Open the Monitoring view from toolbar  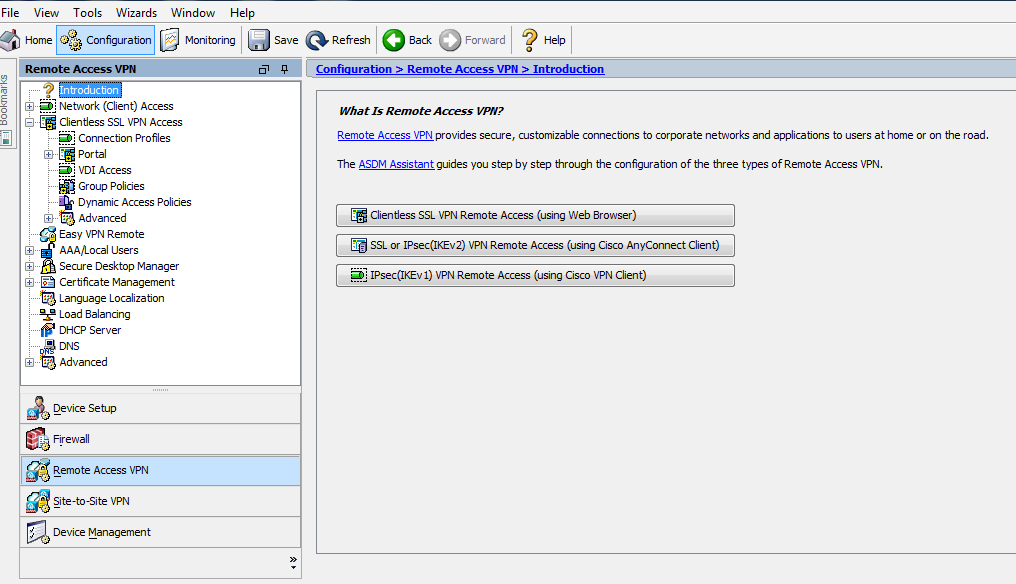tap(171, 40)
